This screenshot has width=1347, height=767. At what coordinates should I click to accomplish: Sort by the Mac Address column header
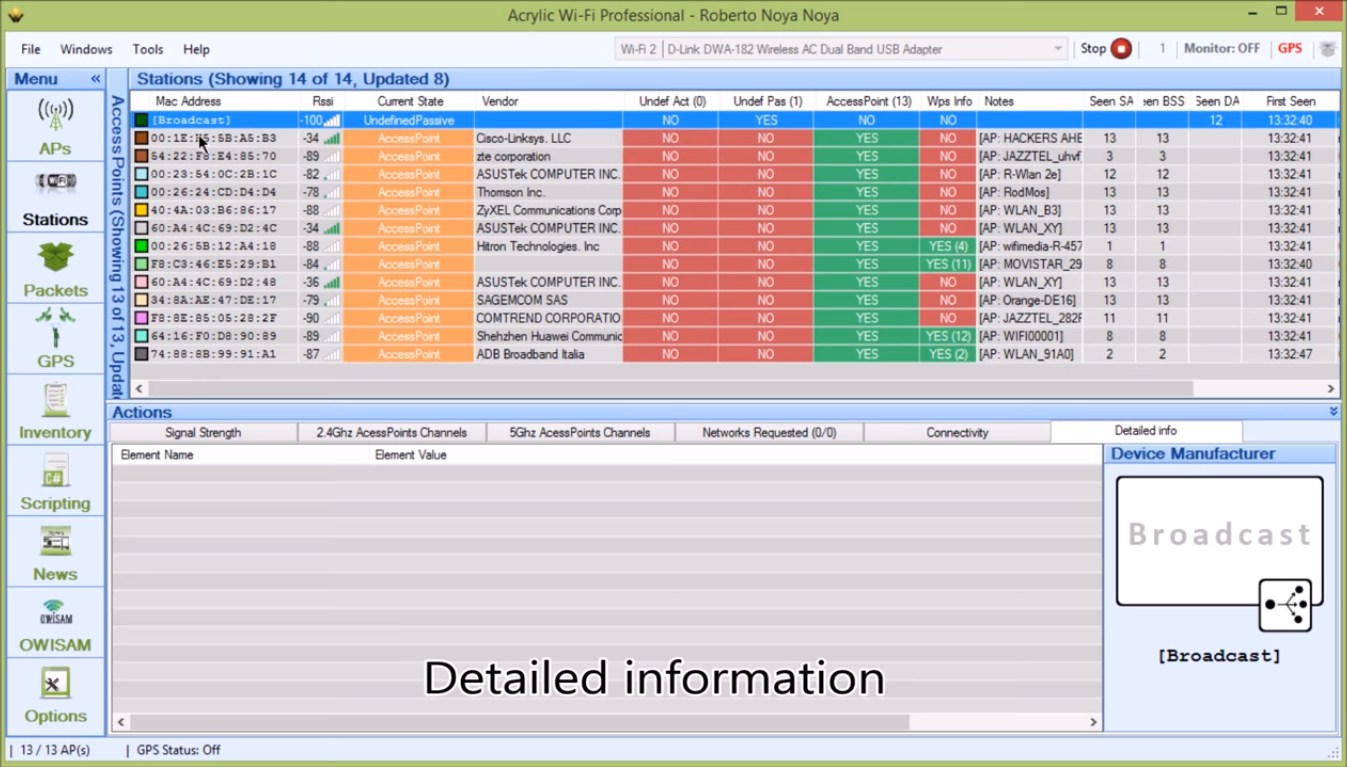(x=188, y=101)
